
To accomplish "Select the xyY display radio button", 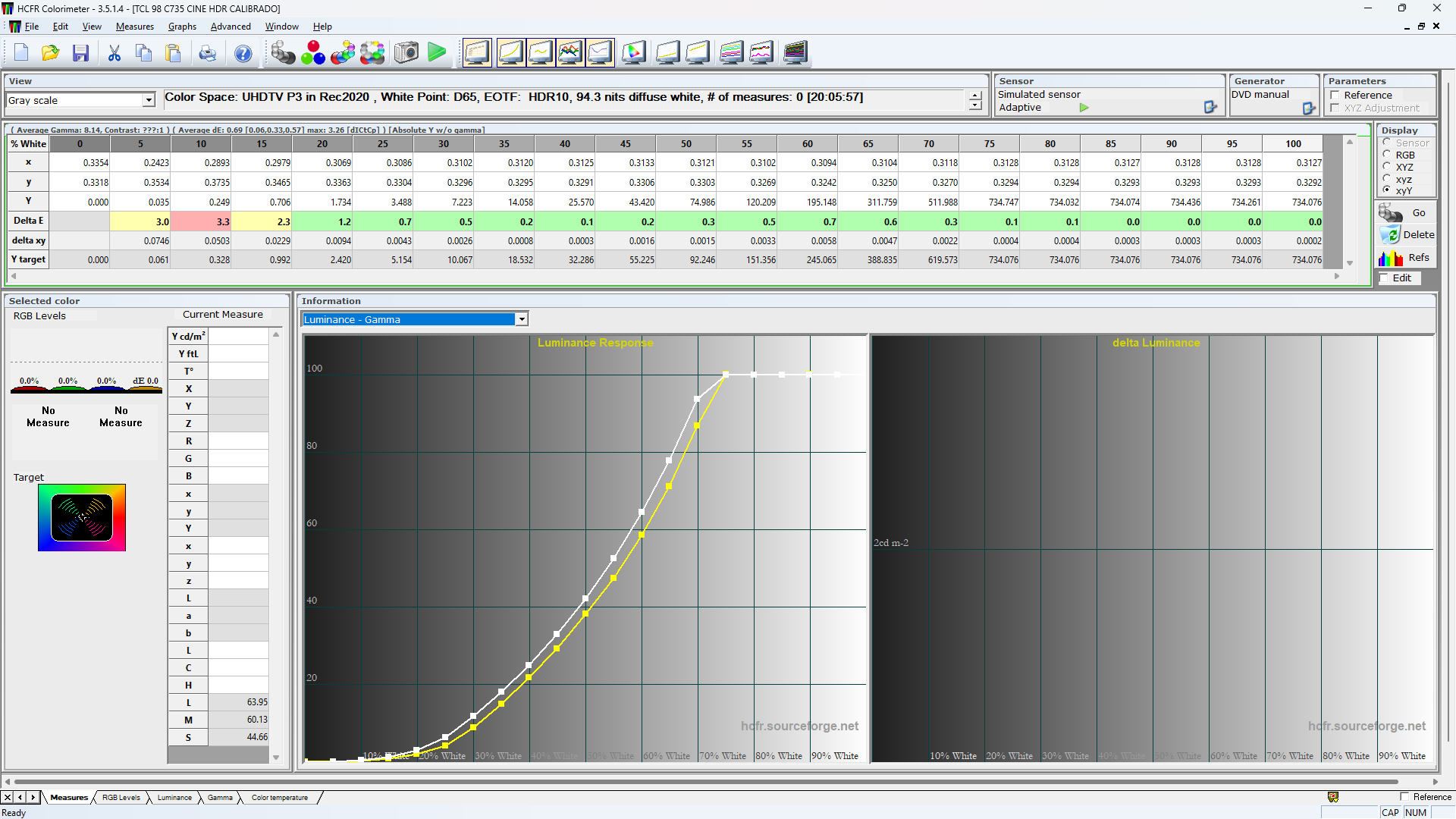I will 1387,190.
